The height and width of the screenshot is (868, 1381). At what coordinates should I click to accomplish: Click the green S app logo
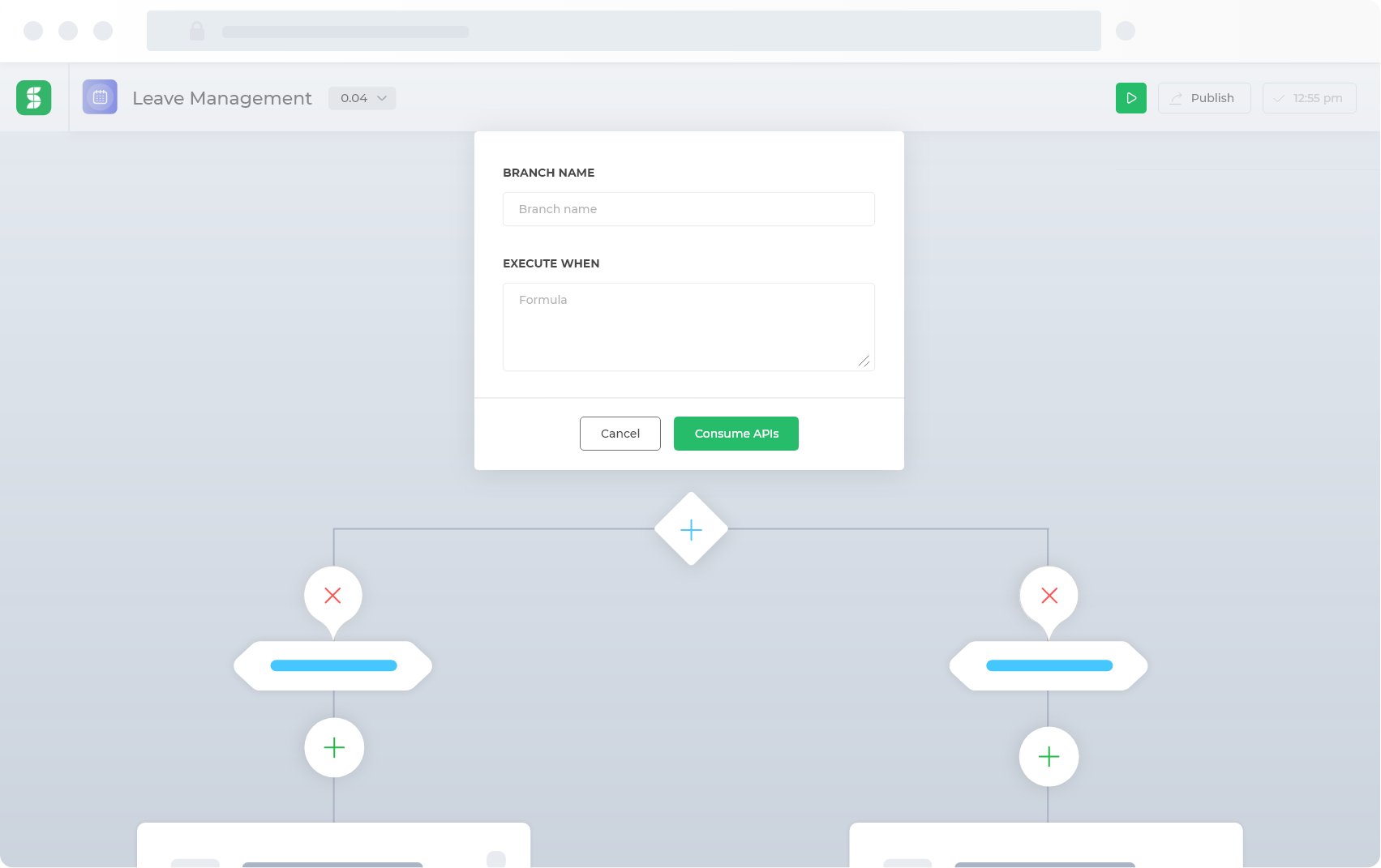tap(34, 98)
